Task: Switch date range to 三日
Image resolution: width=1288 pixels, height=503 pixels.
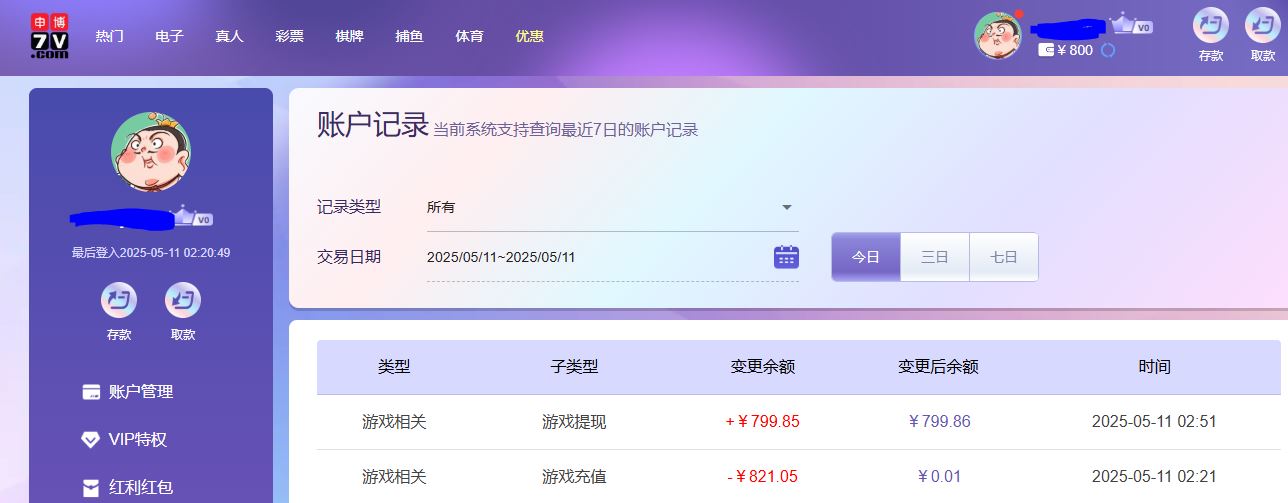Action: 934,257
